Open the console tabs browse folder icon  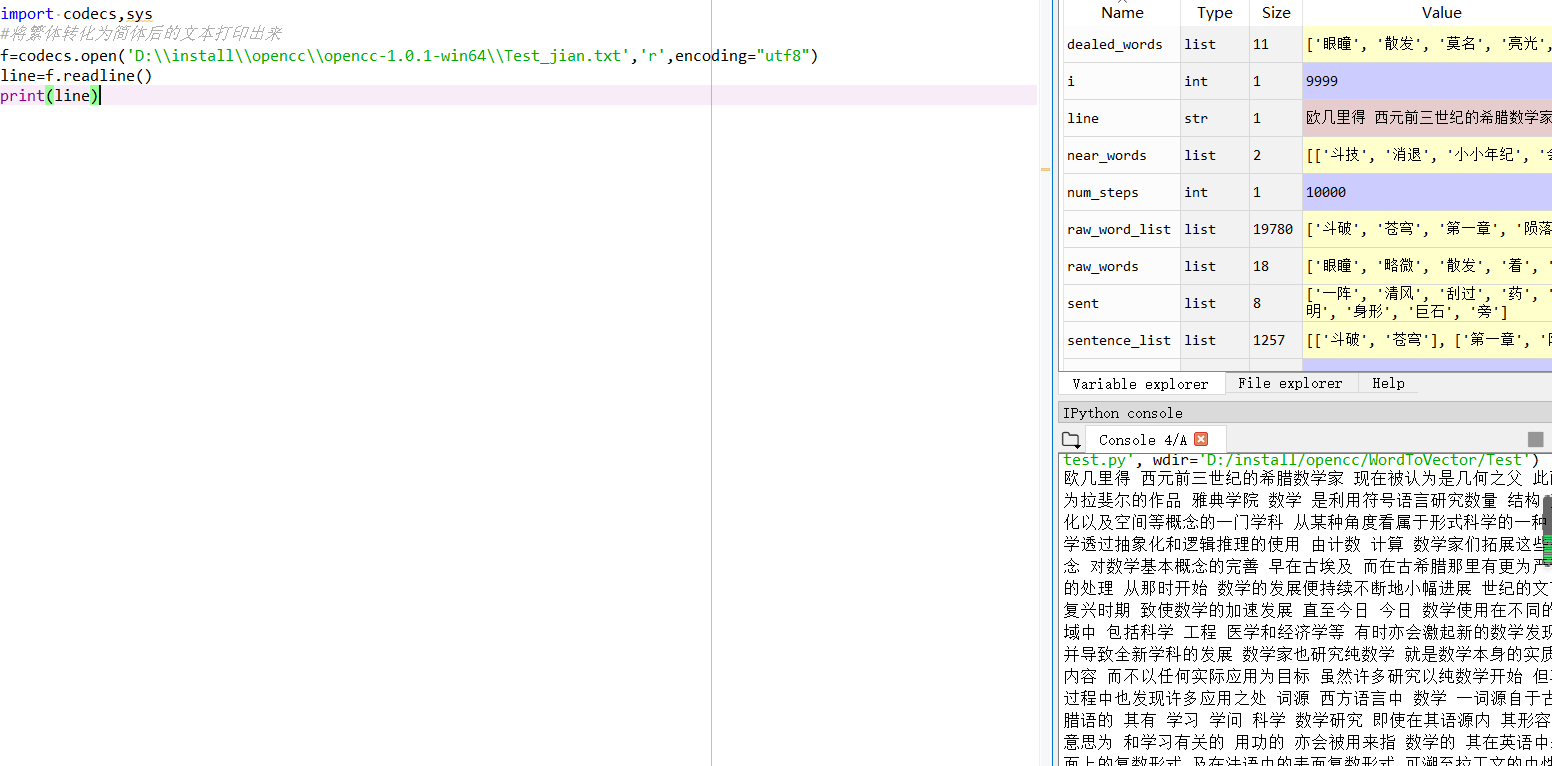click(x=1071, y=440)
